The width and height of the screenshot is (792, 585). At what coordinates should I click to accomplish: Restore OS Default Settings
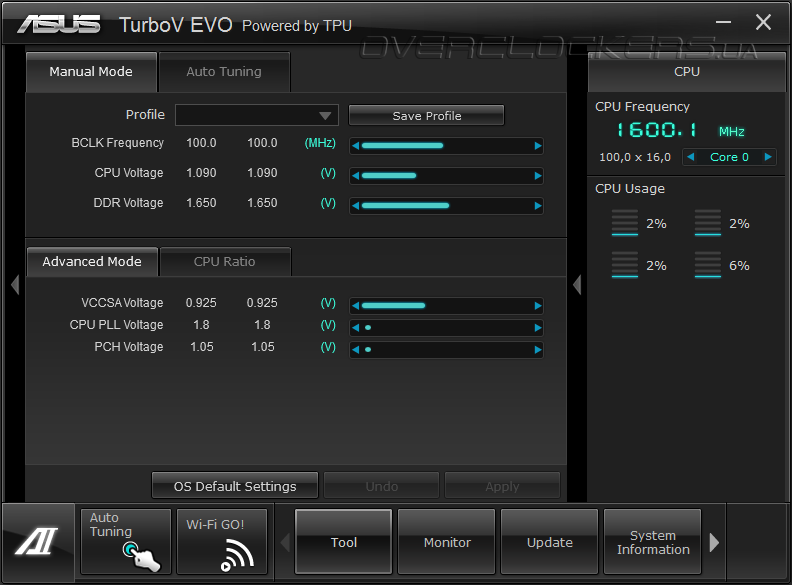tap(235, 486)
